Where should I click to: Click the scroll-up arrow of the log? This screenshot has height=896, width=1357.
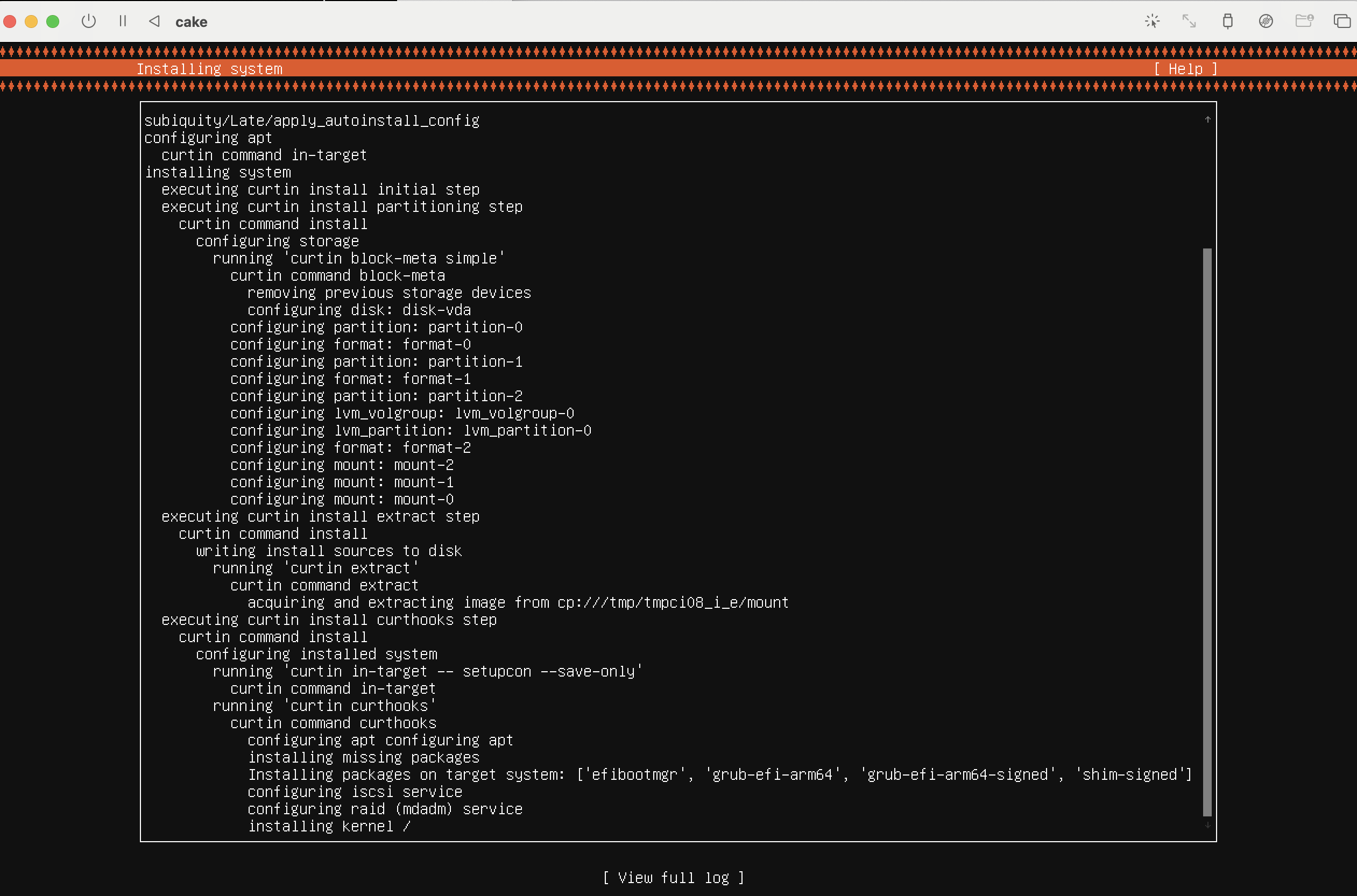pyautogui.click(x=1207, y=119)
